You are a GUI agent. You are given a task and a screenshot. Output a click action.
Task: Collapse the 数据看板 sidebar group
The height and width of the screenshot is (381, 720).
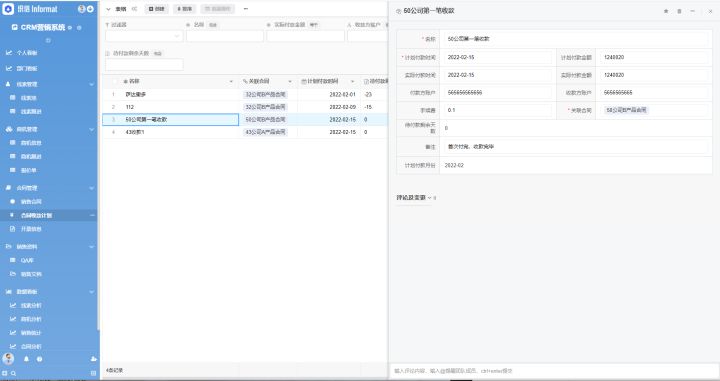point(91,292)
